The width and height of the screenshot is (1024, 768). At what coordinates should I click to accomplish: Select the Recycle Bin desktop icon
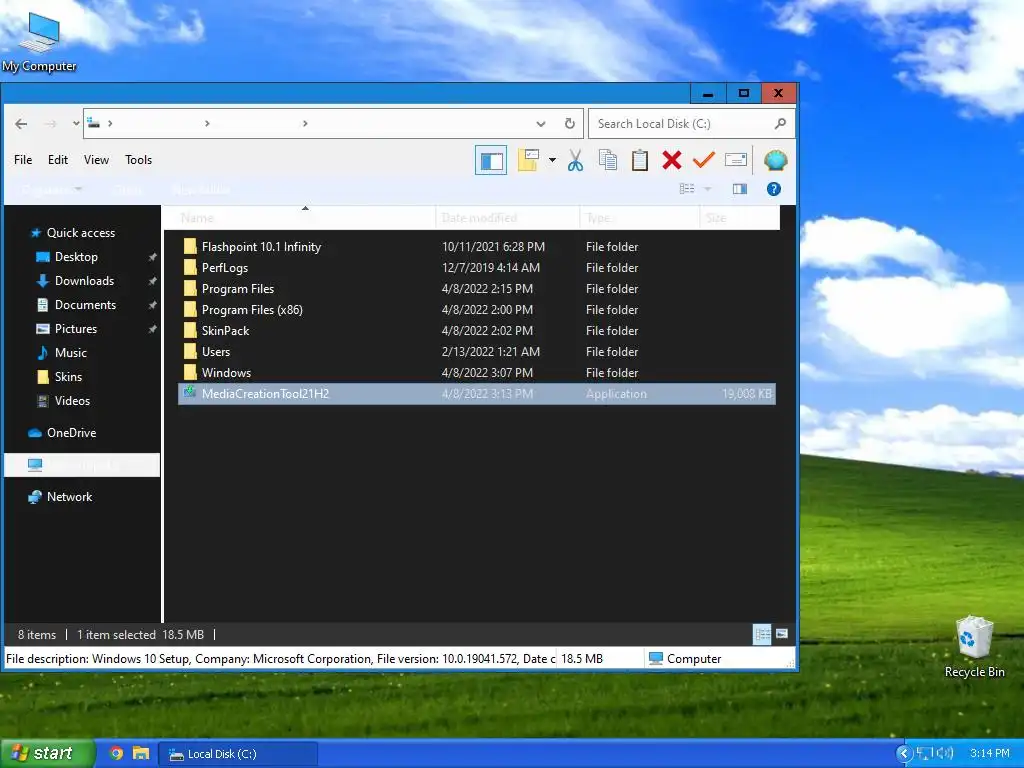(974, 646)
